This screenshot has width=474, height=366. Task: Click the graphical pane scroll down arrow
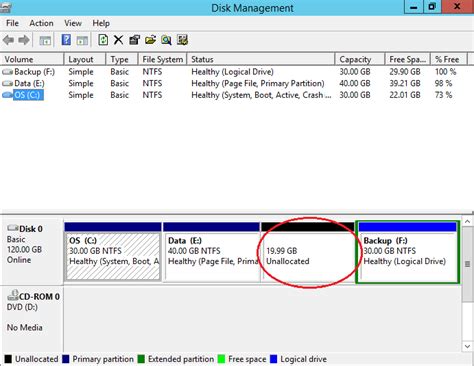(467, 346)
